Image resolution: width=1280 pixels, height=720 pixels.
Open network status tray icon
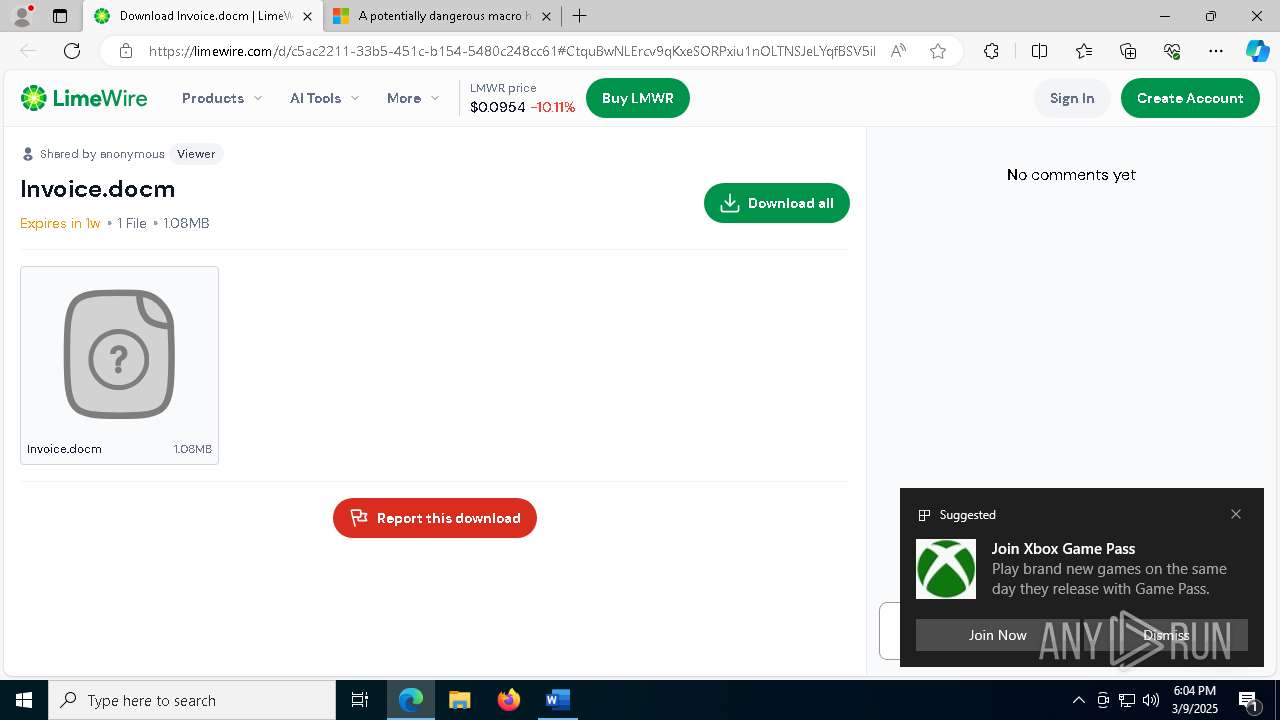point(1127,700)
